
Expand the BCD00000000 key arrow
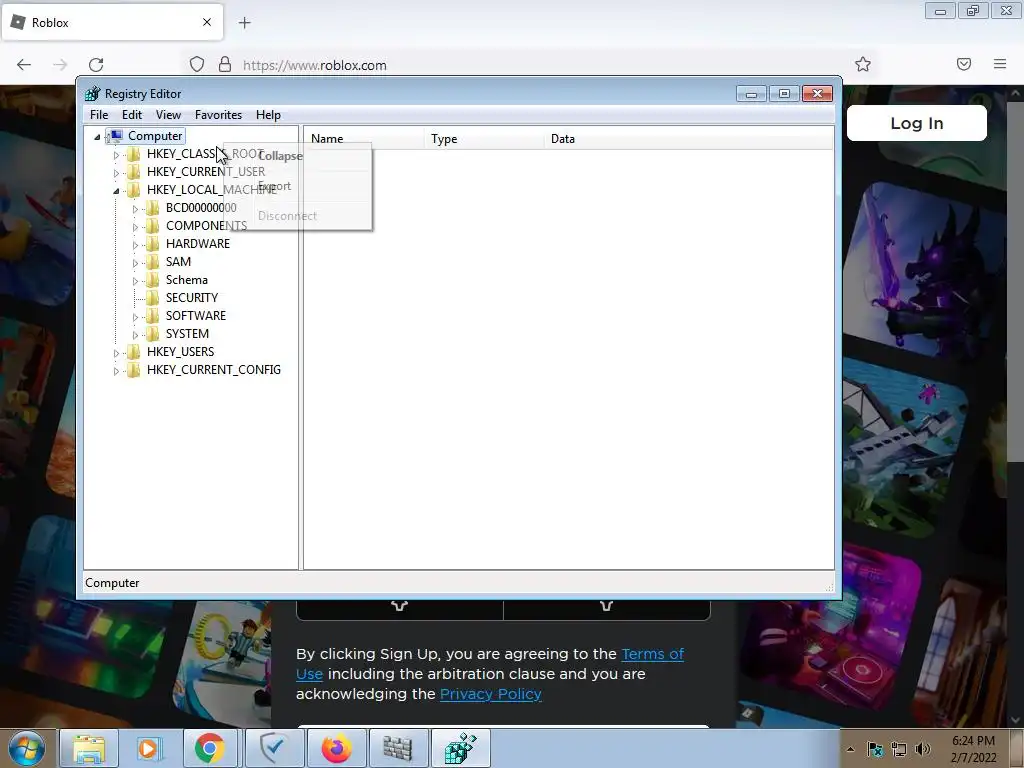tap(135, 209)
